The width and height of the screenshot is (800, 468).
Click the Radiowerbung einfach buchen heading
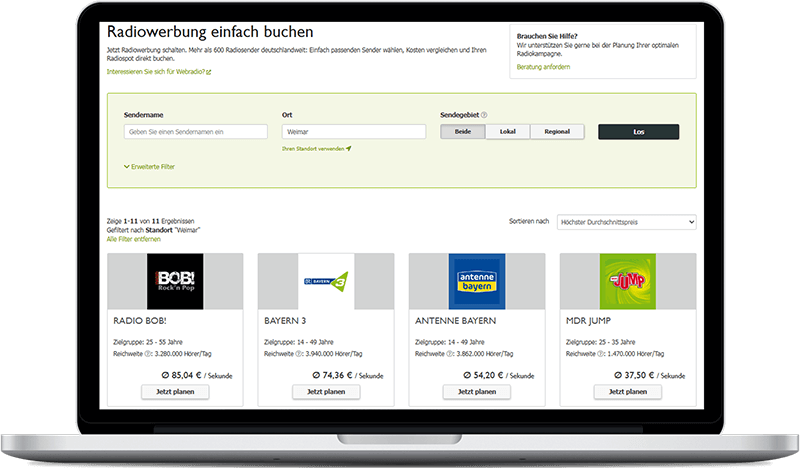210,32
